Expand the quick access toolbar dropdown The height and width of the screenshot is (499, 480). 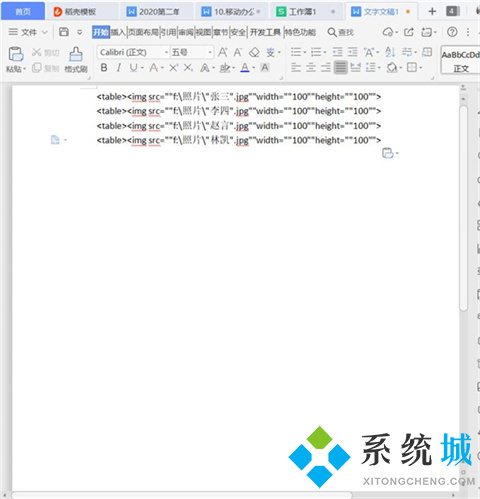point(80,32)
